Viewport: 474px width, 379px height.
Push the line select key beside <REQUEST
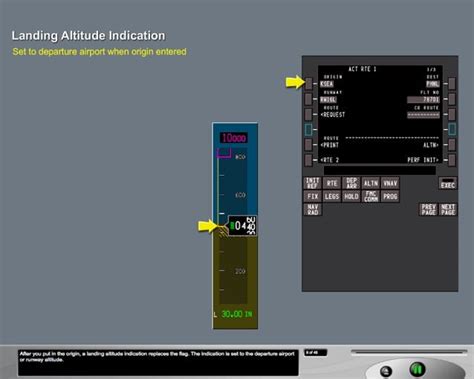point(309,114)
